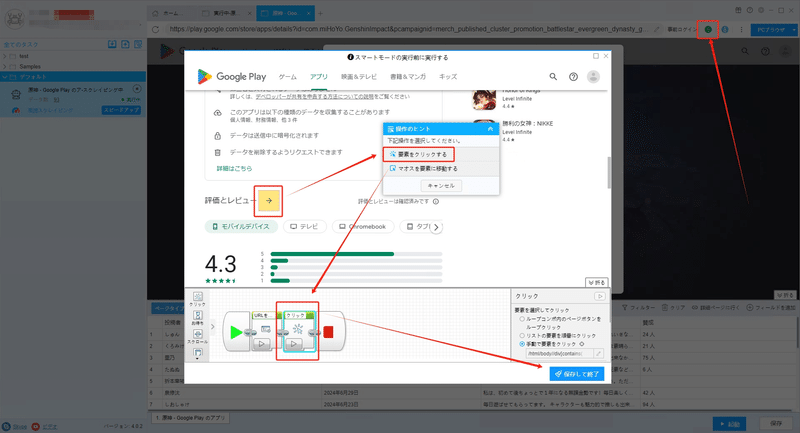Select 手動で要素をクリック radio option
800x433 pixels.
522,344
